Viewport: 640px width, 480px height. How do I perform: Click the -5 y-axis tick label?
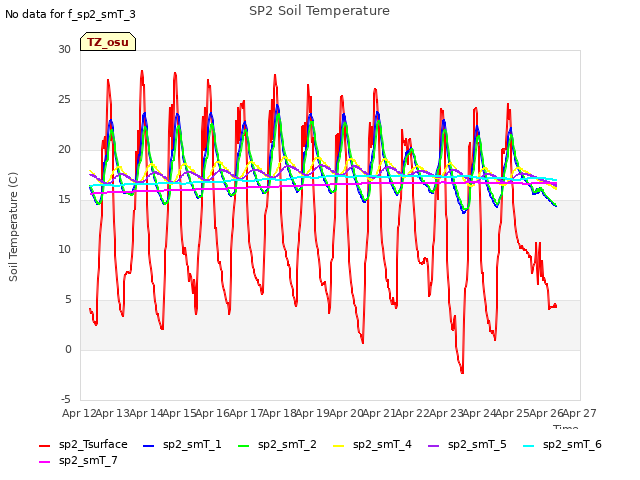(66, 399)
